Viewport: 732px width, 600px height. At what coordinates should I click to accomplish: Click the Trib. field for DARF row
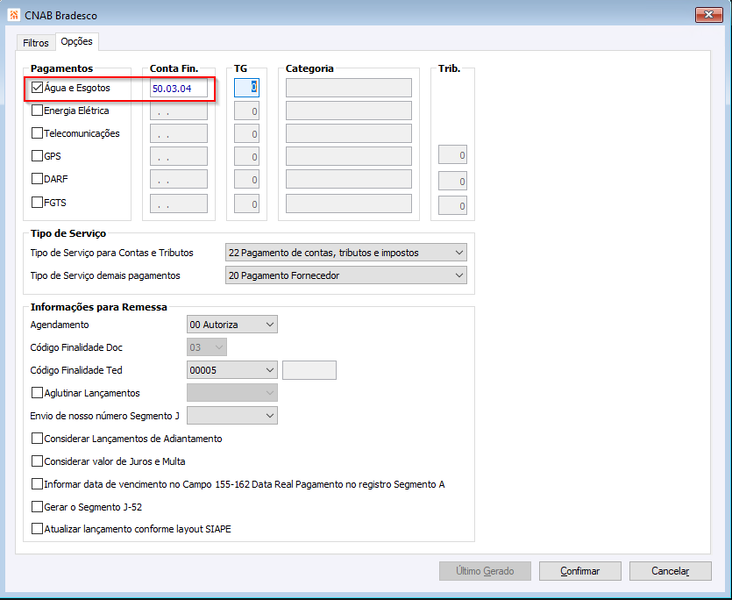pyautogui.click(x=452, y=181)
